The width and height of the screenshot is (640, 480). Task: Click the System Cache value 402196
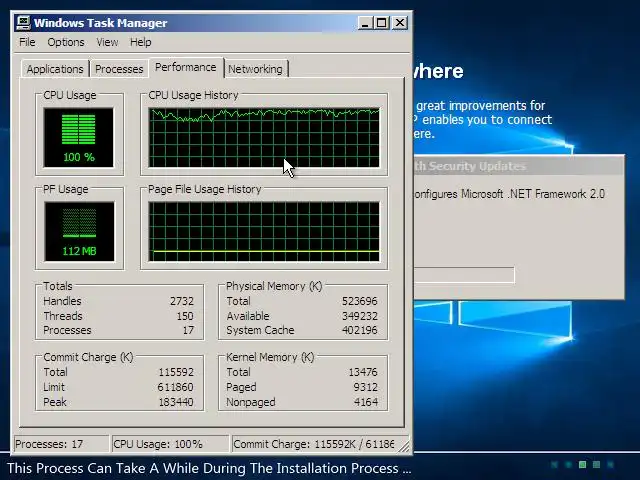point(360,330)
